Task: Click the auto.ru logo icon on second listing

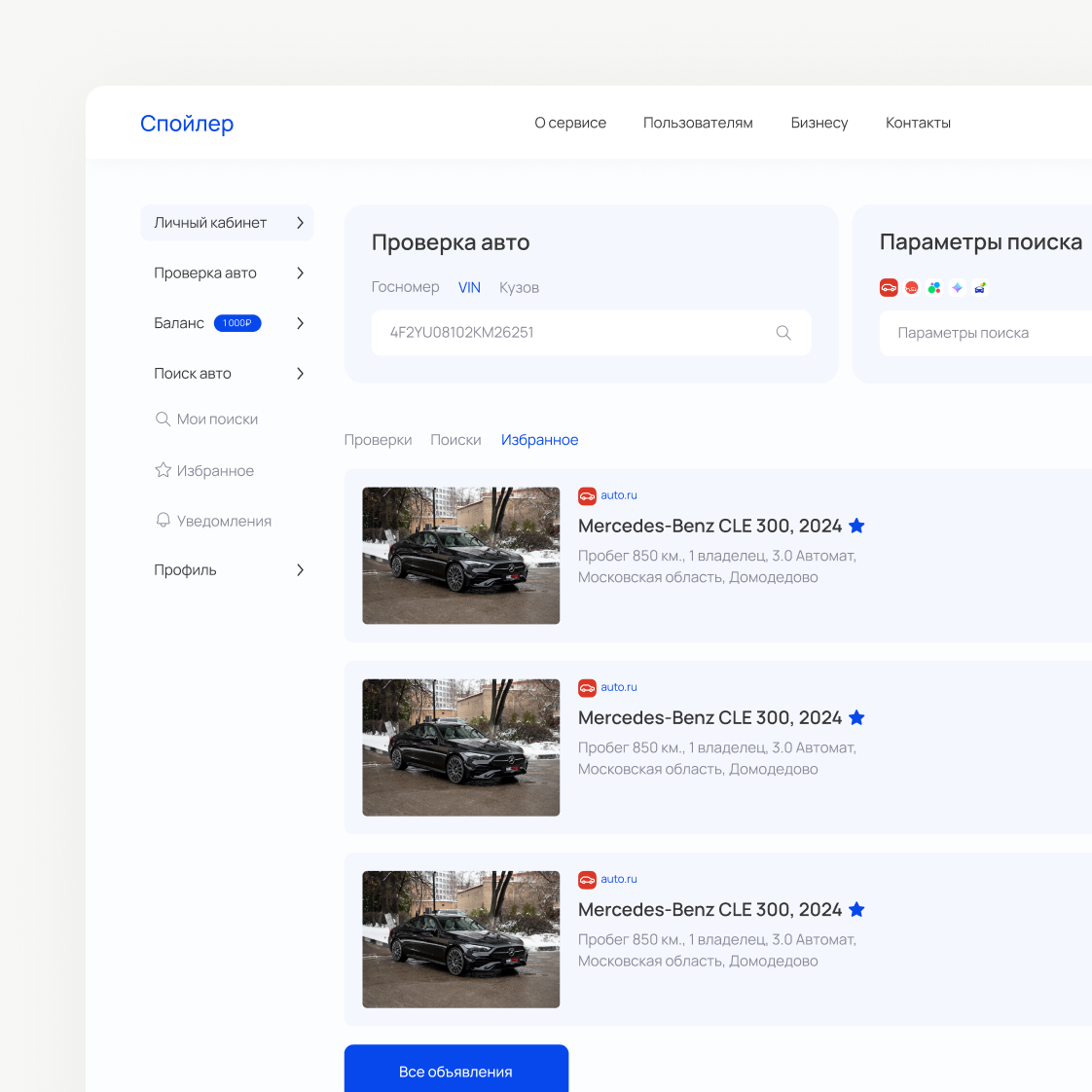Action: point(587,688)
